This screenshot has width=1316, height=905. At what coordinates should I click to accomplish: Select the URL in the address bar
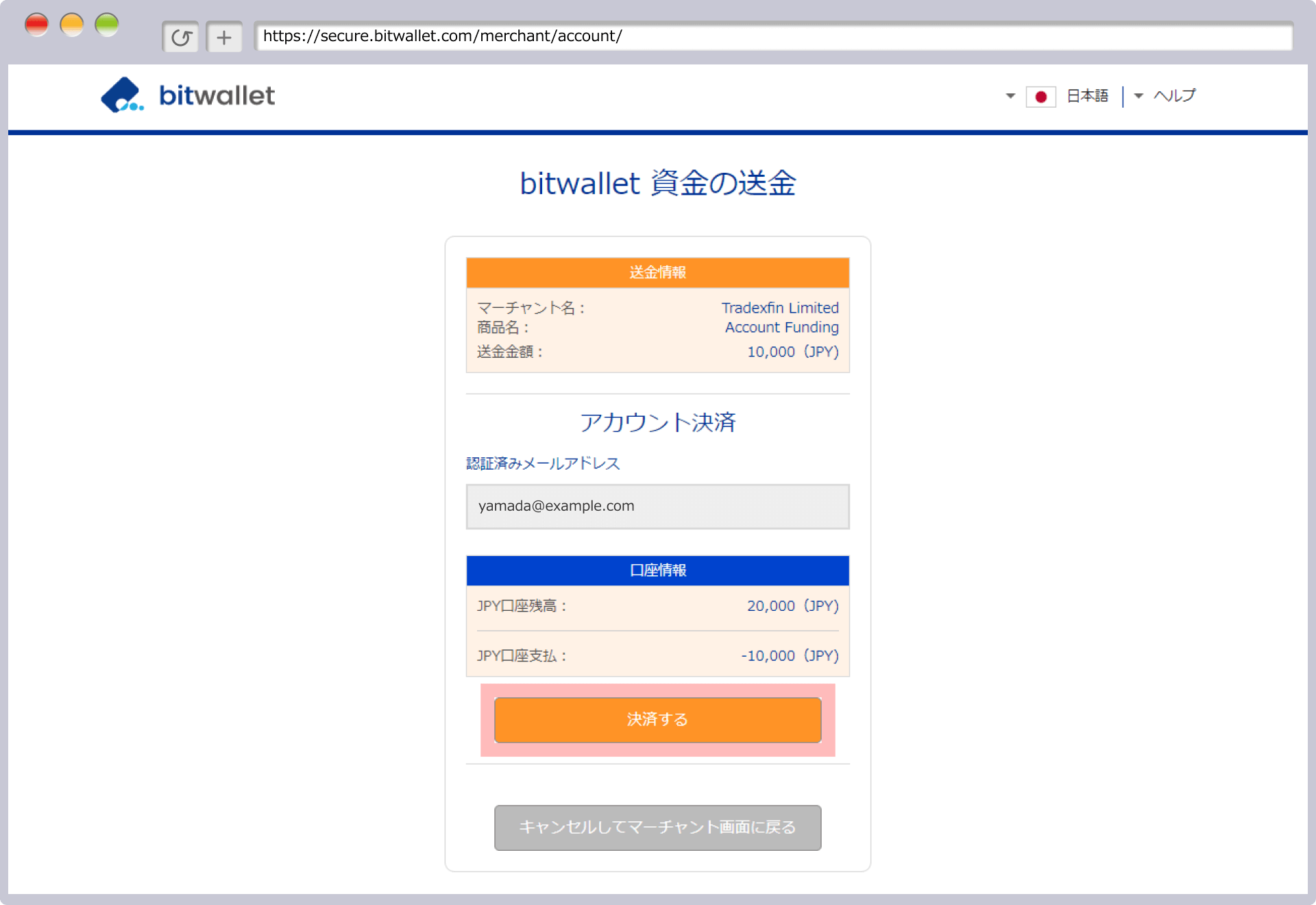pos(442,36)
